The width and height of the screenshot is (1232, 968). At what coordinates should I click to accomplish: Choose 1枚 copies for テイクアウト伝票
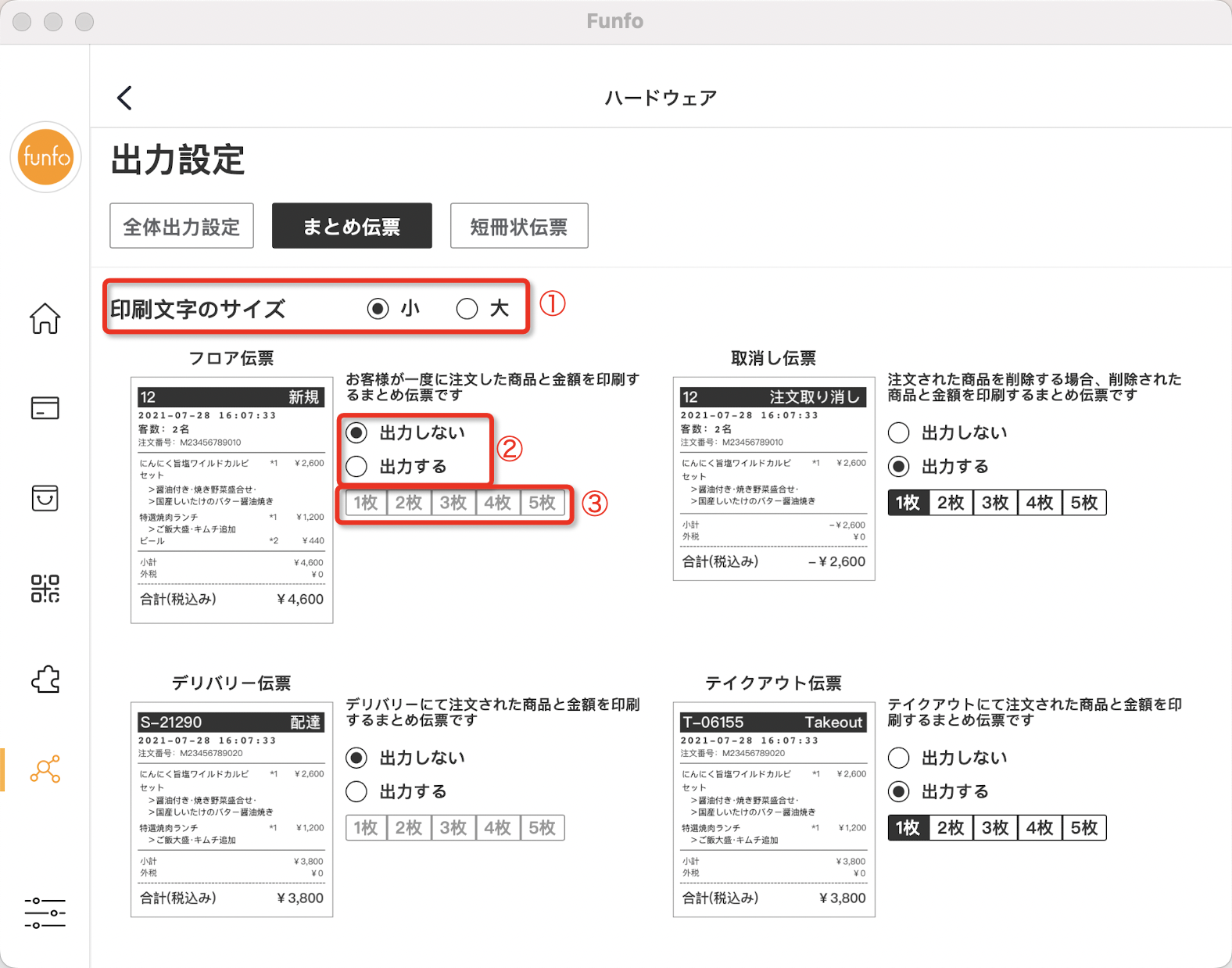click(x=908, y=827)
